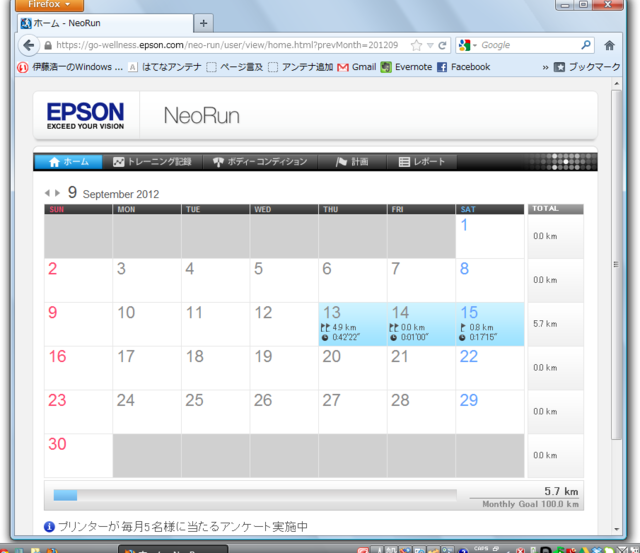This screenshot has height=553, width=640.
Task: Click the padlock site identity icon
Action: pyautogui.click(x=48, y=45)
